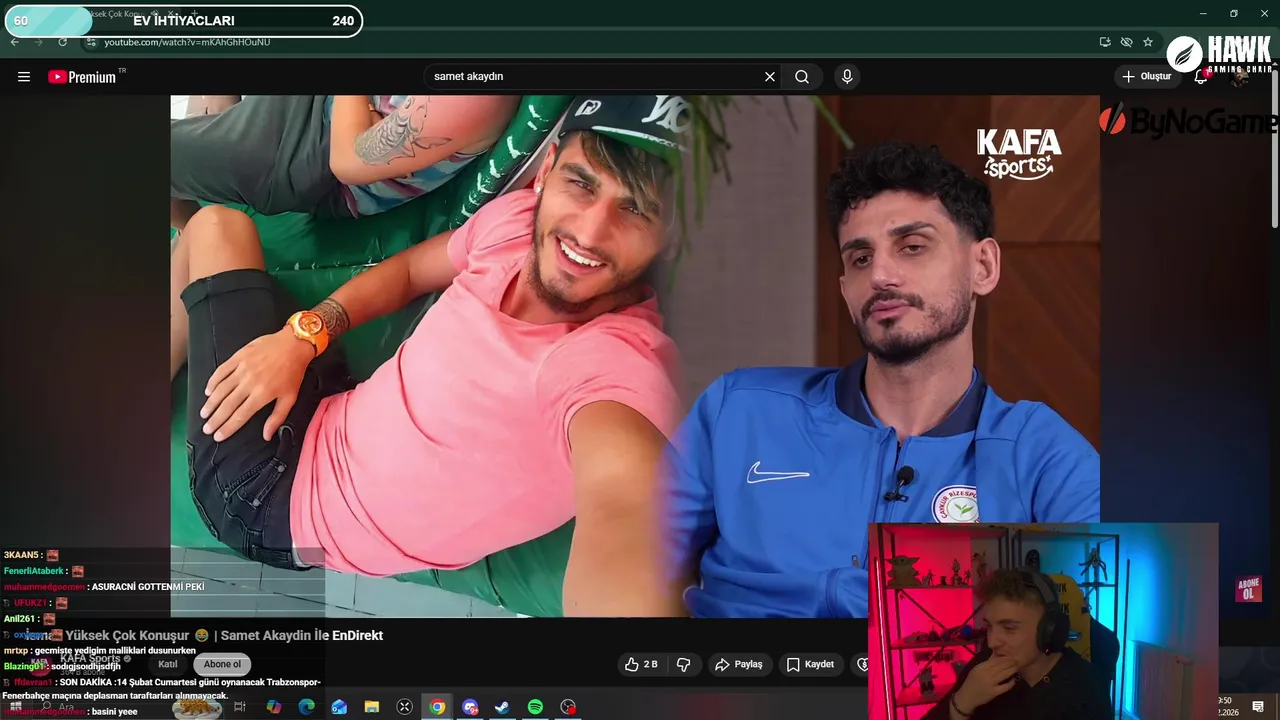Click the Katıl join button

coord(168,664)
